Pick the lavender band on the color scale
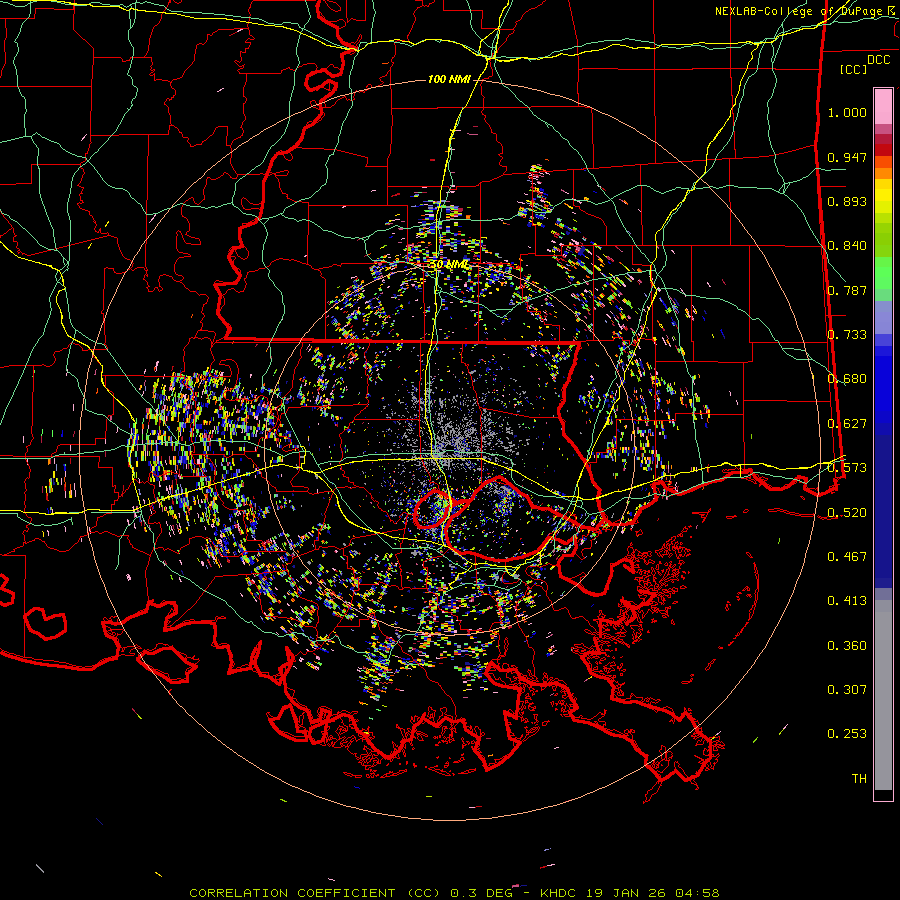Image resolution: width=900 pixels, height=900 pixels. 883,318
